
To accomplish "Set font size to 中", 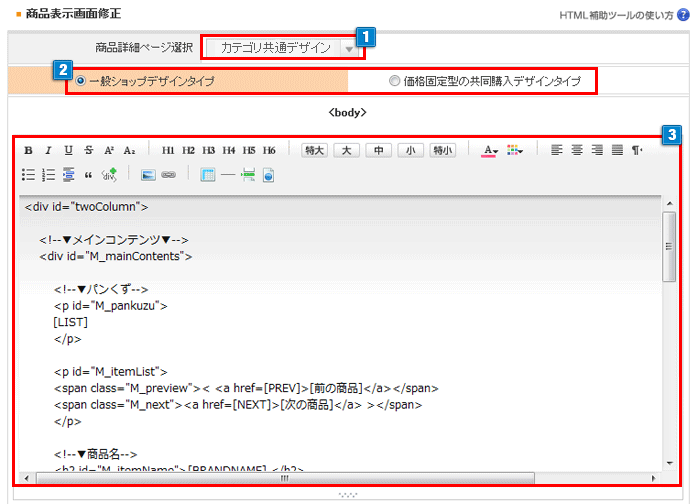I will [378, 150].
